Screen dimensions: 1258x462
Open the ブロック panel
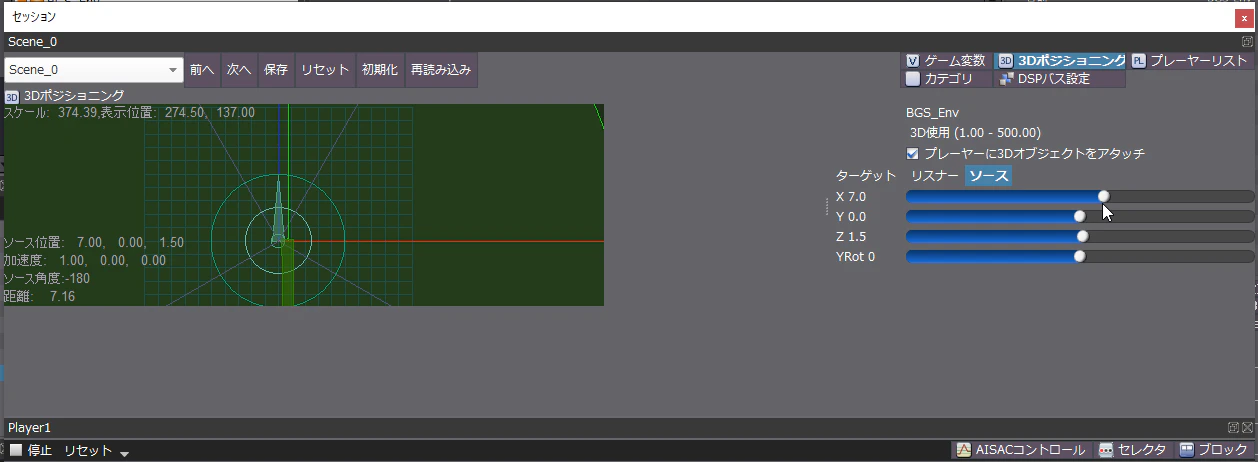click(1212, 450)
